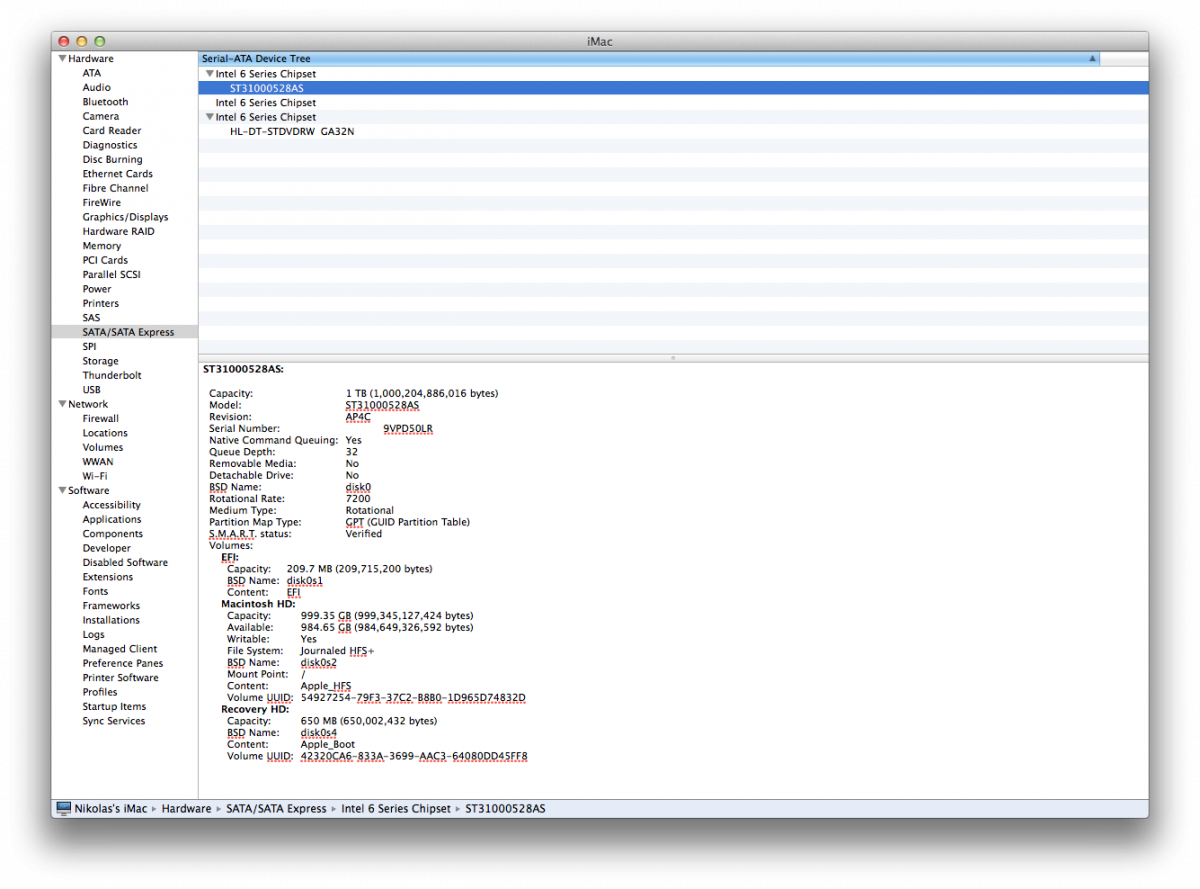Image resolution: width=1200 pixels, height=889 pixels.
Task: Select Ethernet Cards in the sidebar
Action: click(117, 174)
